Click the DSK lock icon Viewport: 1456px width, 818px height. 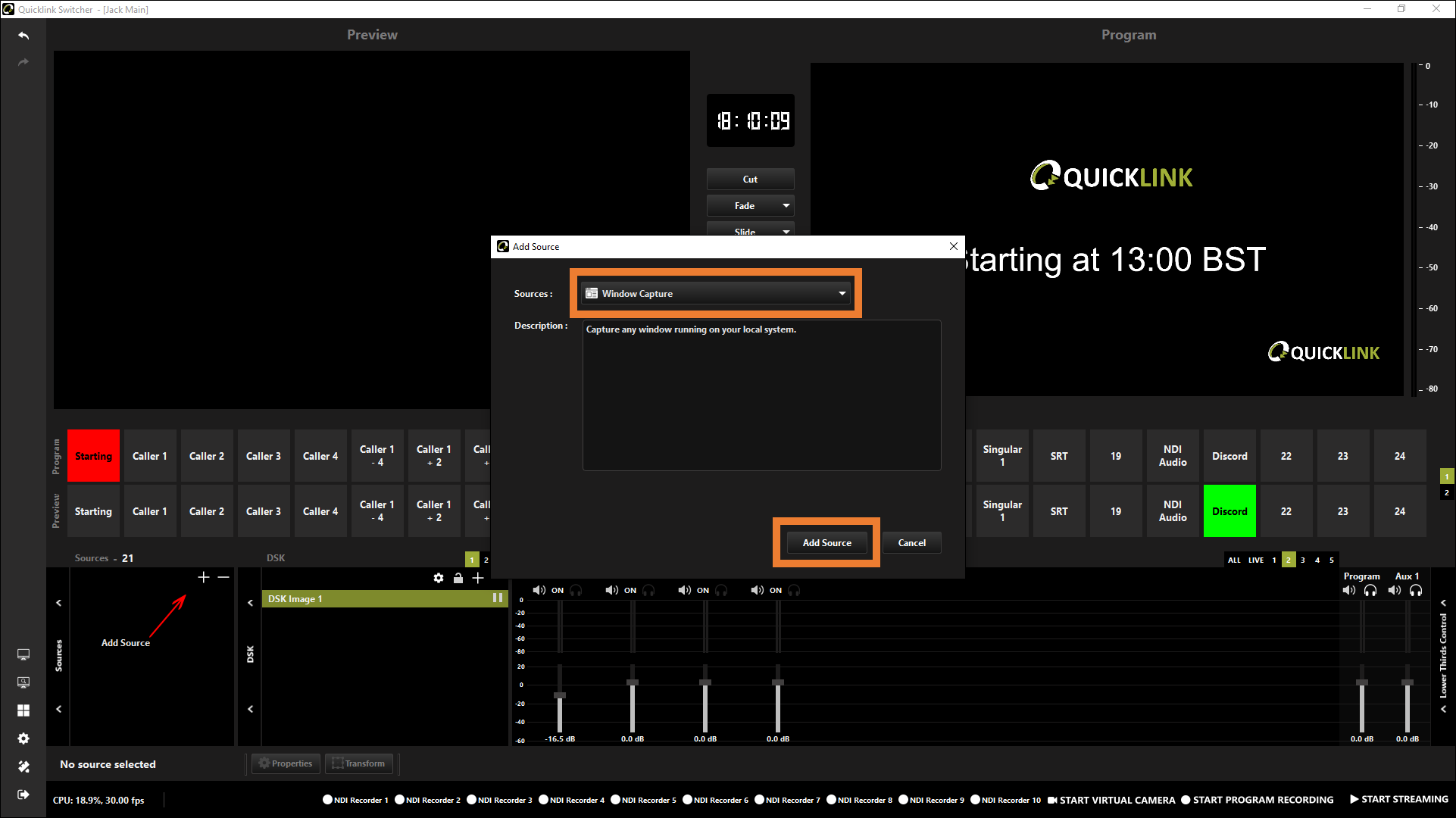(x=458, y=579)
